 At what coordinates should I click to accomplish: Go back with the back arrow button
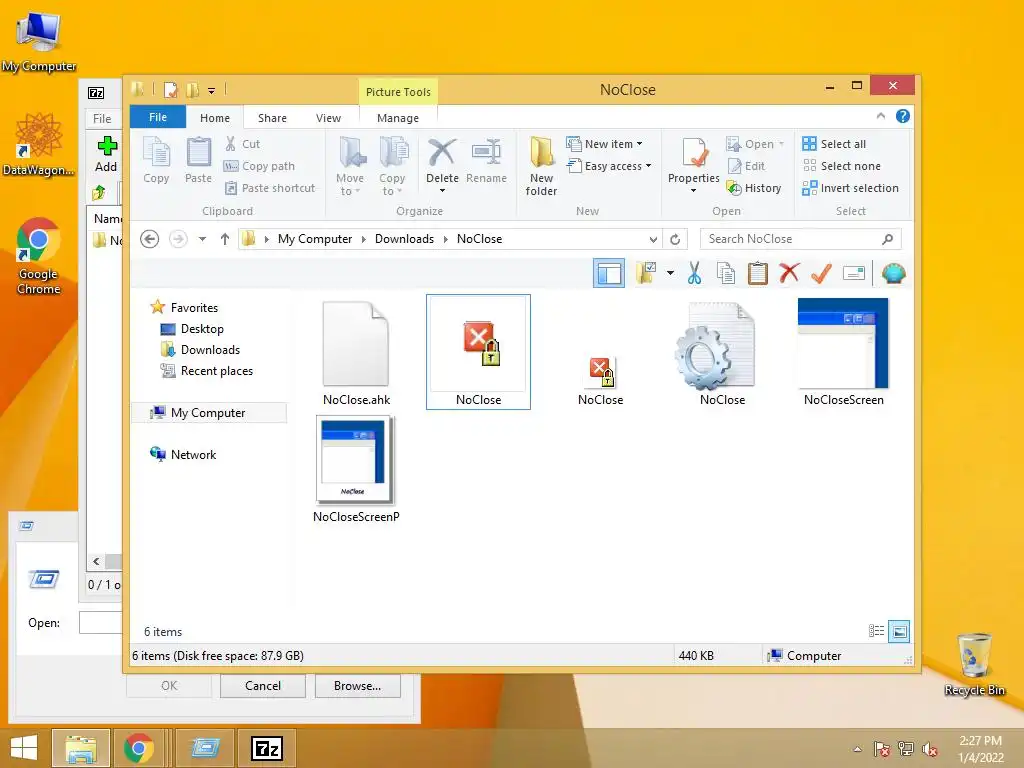pos(150,239)
